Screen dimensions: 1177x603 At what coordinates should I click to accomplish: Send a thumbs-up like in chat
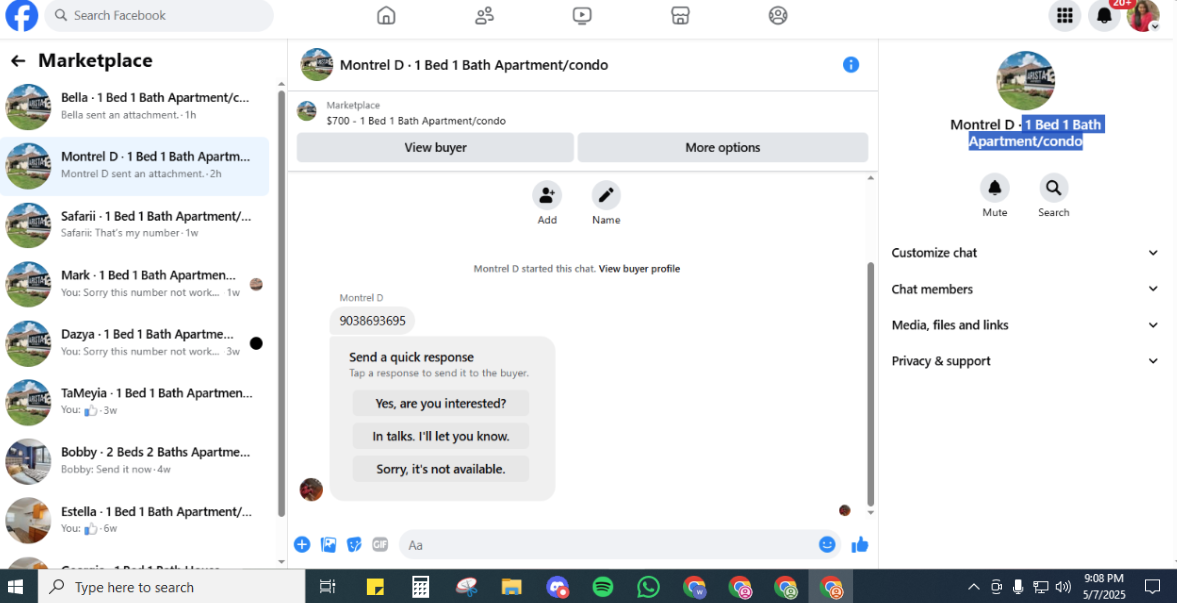coord(859,545)
